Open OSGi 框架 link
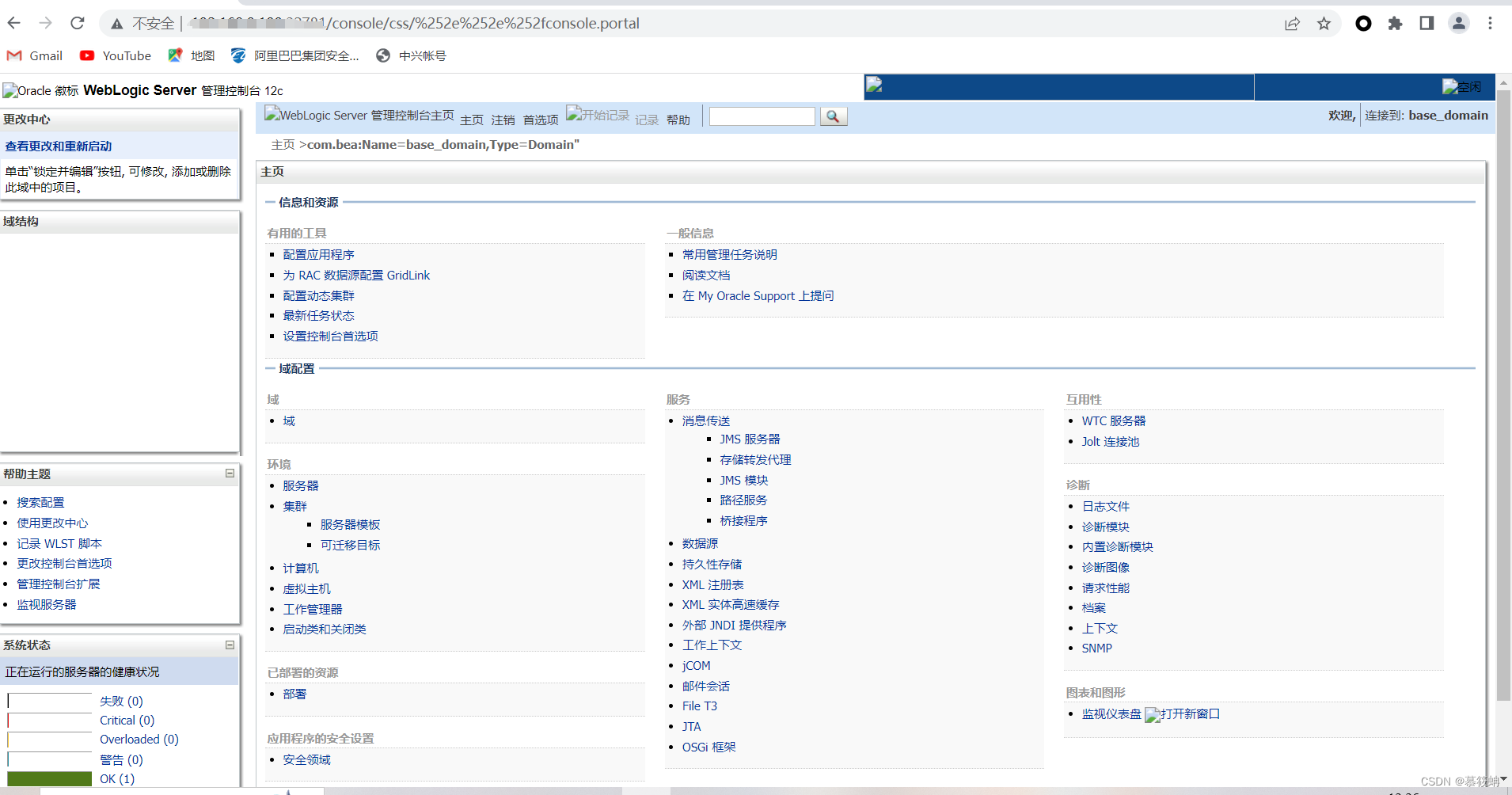The image size is (1512, 795). (x=709, y=747)
